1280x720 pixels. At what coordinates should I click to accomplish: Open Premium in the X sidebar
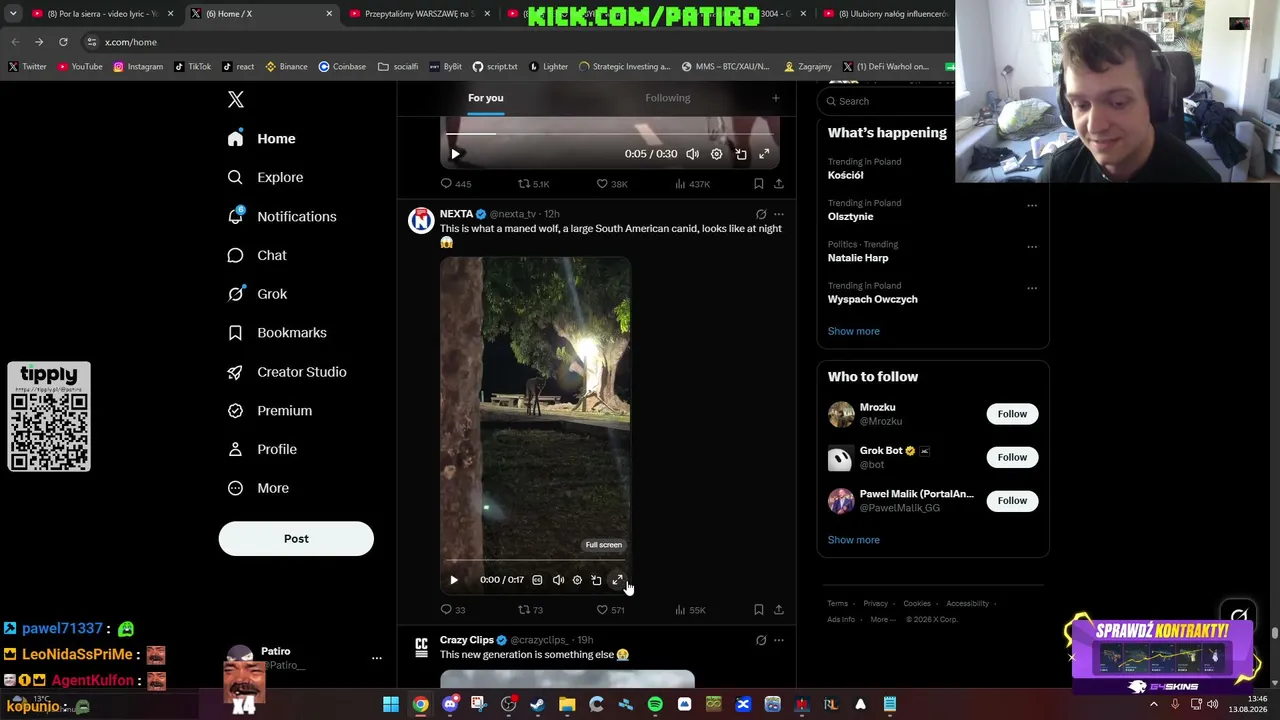tap(269, 411)
